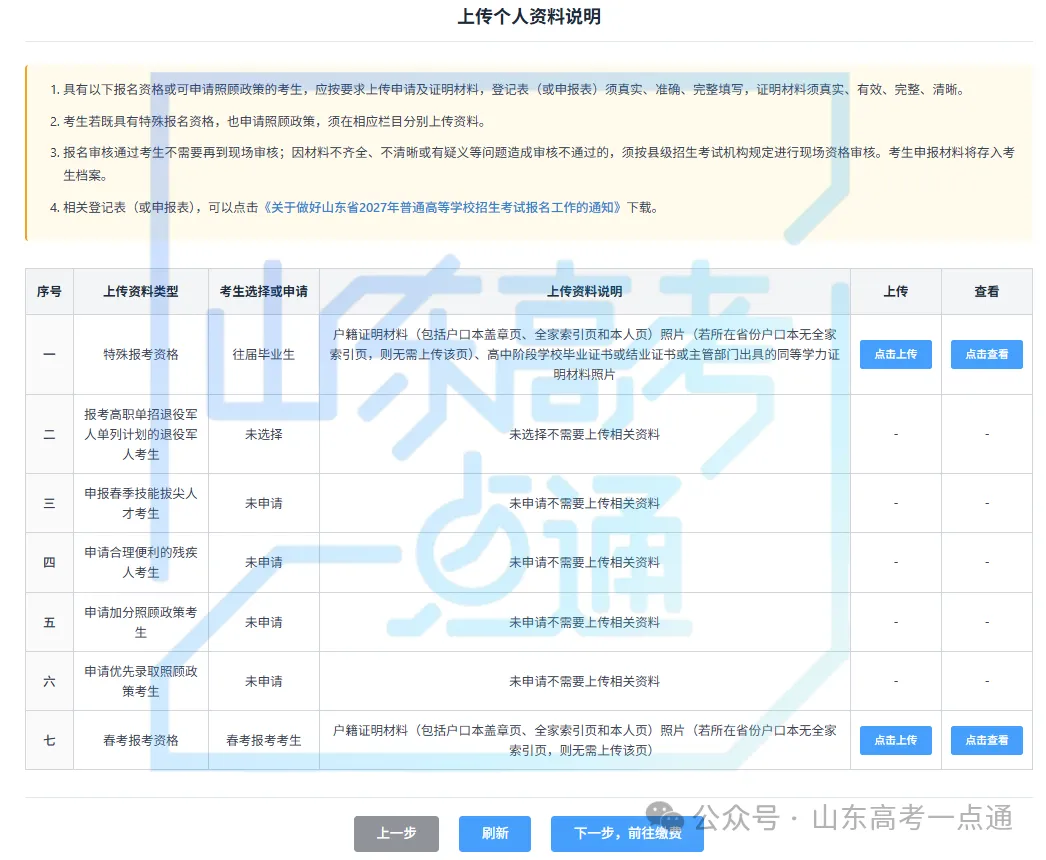Click the sequence number 七 cell
Image resolution: width=1046 pixels, height=860 pixels.
coord(49,740)
